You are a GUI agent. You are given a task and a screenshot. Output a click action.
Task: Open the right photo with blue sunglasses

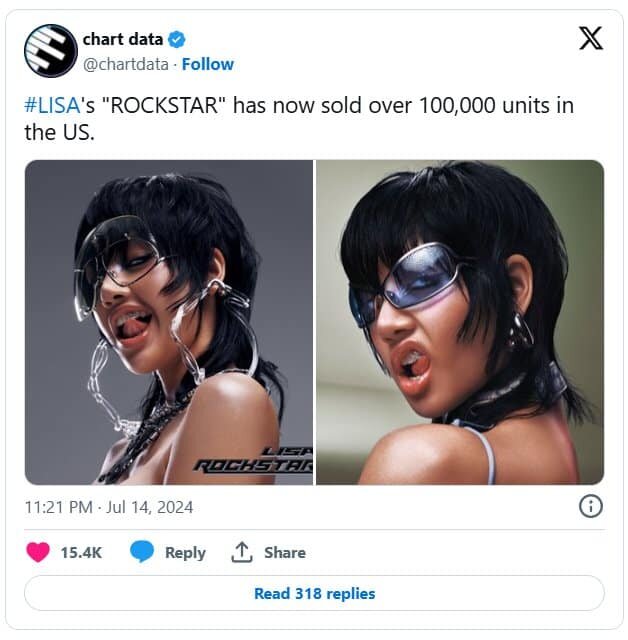tap(460, 322)
